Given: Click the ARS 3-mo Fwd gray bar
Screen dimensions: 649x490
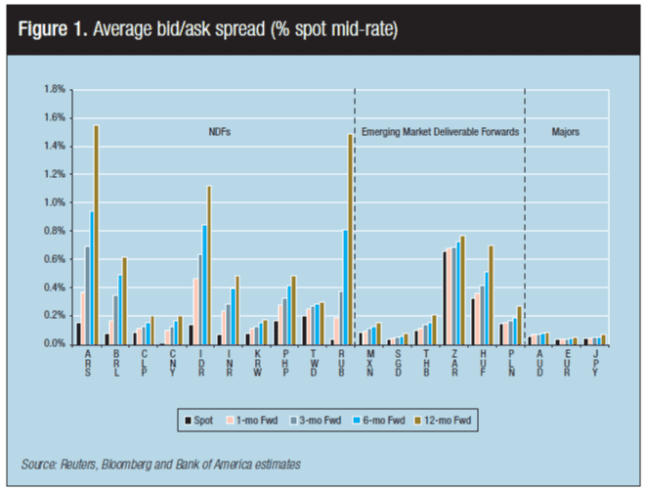Looking at the screenshot, I should pos(87,295).
